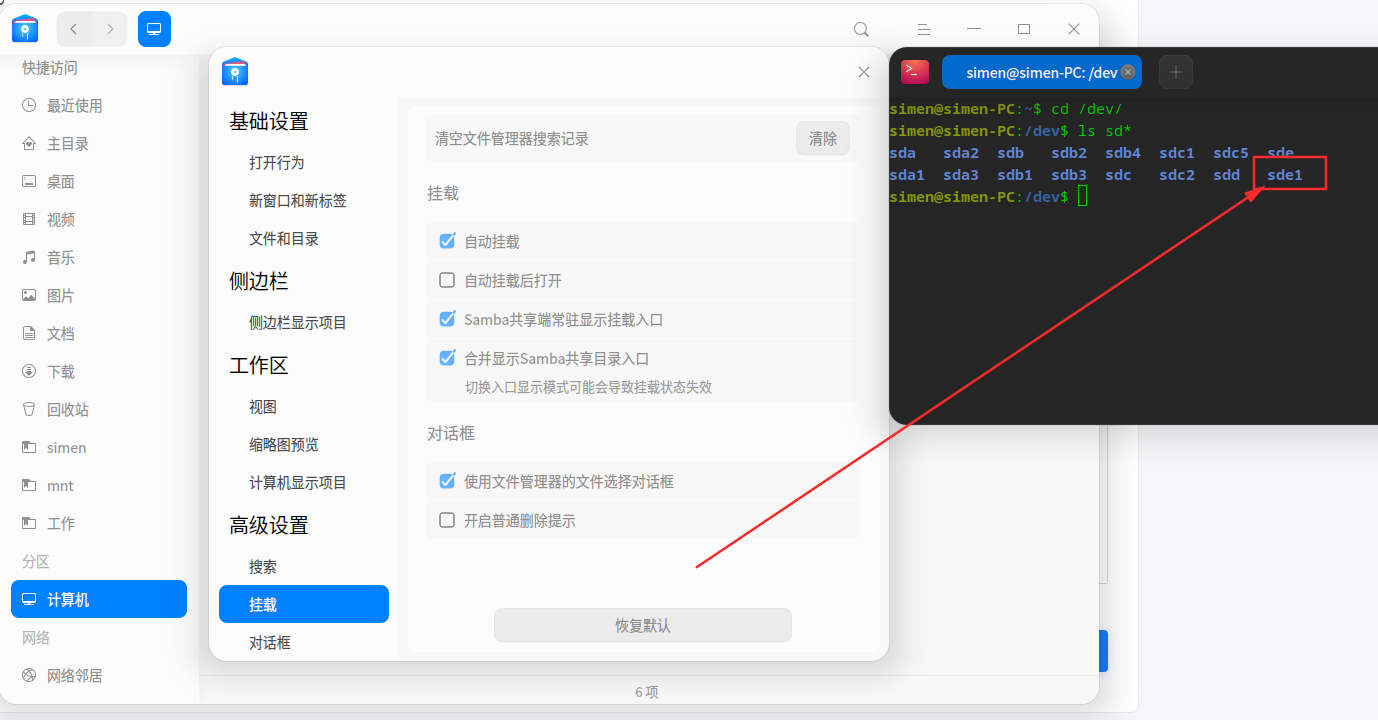This screenshot has height=720, width=1378.
Task: Open 桌面 in the sidebar
Action: coord(99,182)
